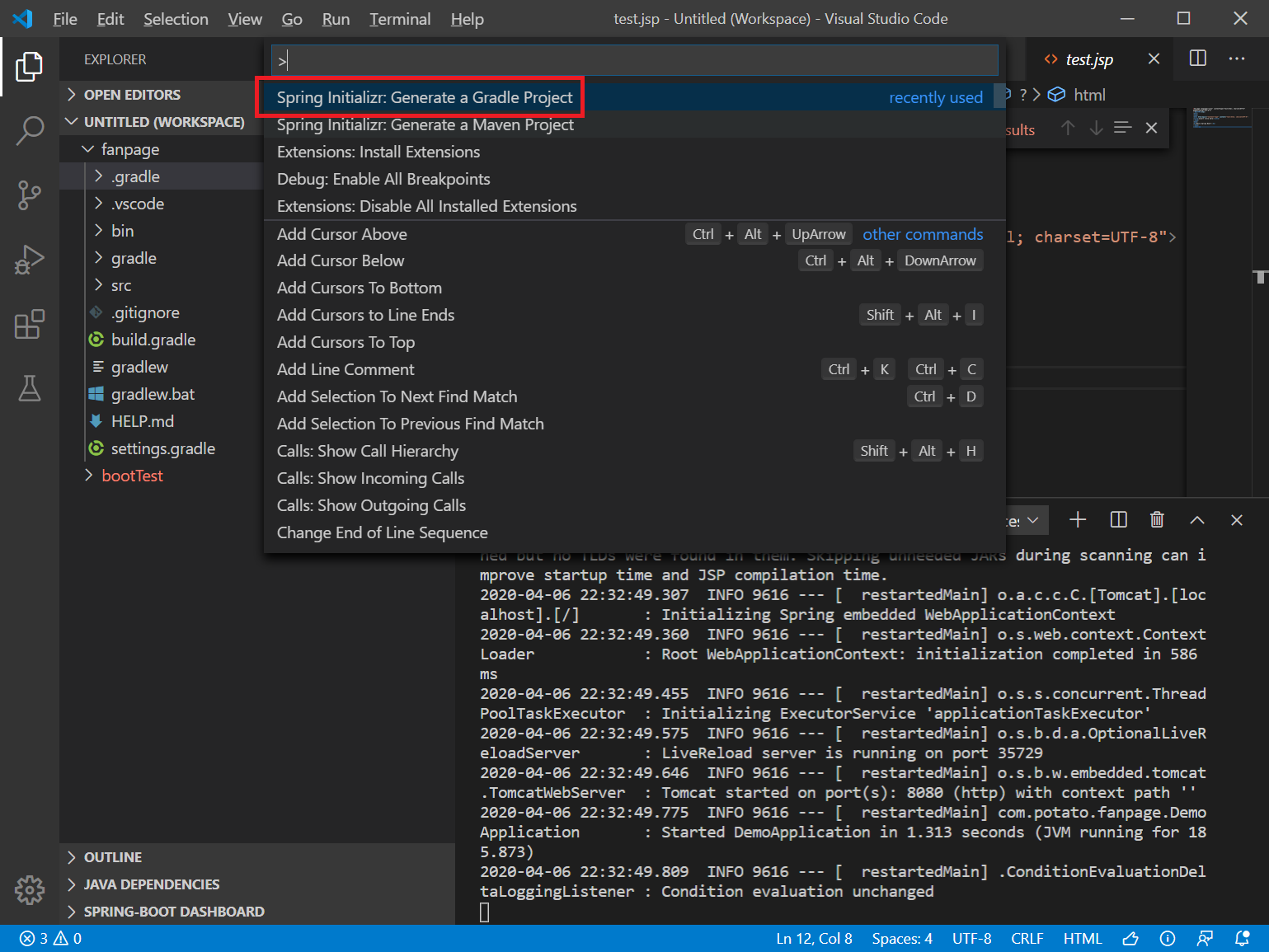1269x952 pixels.
Task: Change Spaces: 4 indentation setting
Action: (x=902, y=938)
